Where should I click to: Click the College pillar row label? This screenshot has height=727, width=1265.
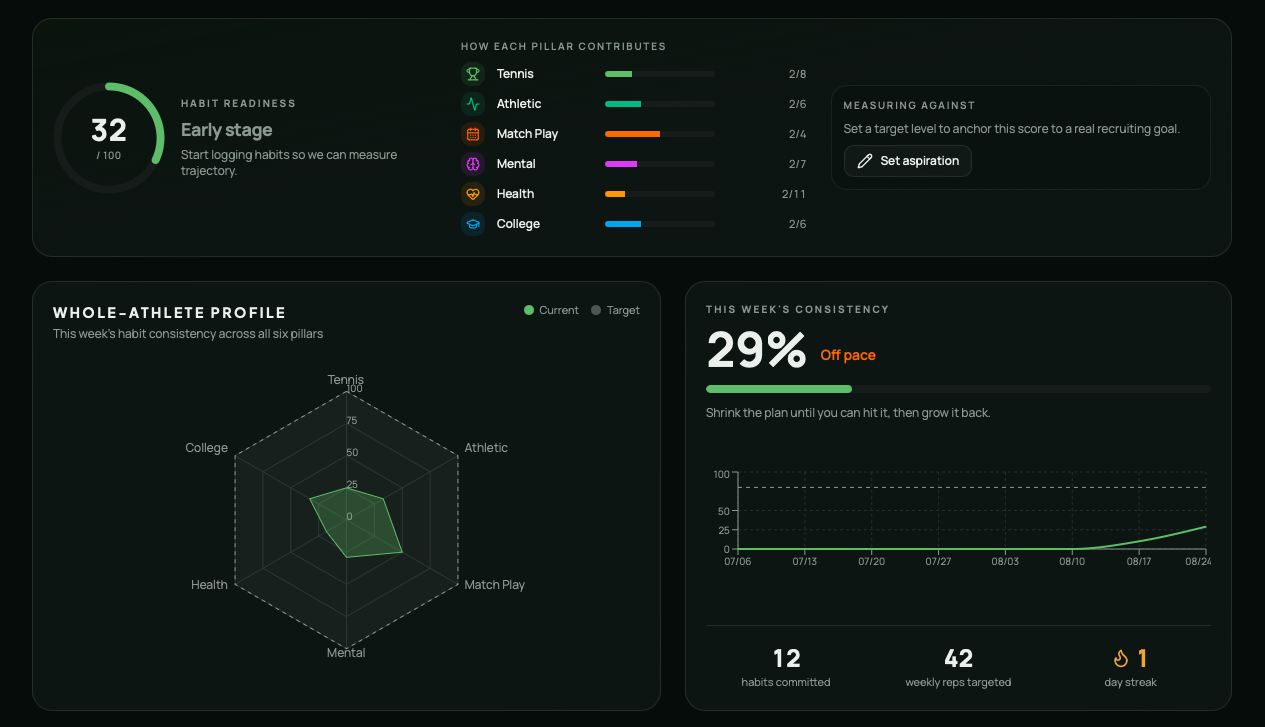(x=518, y=224)
